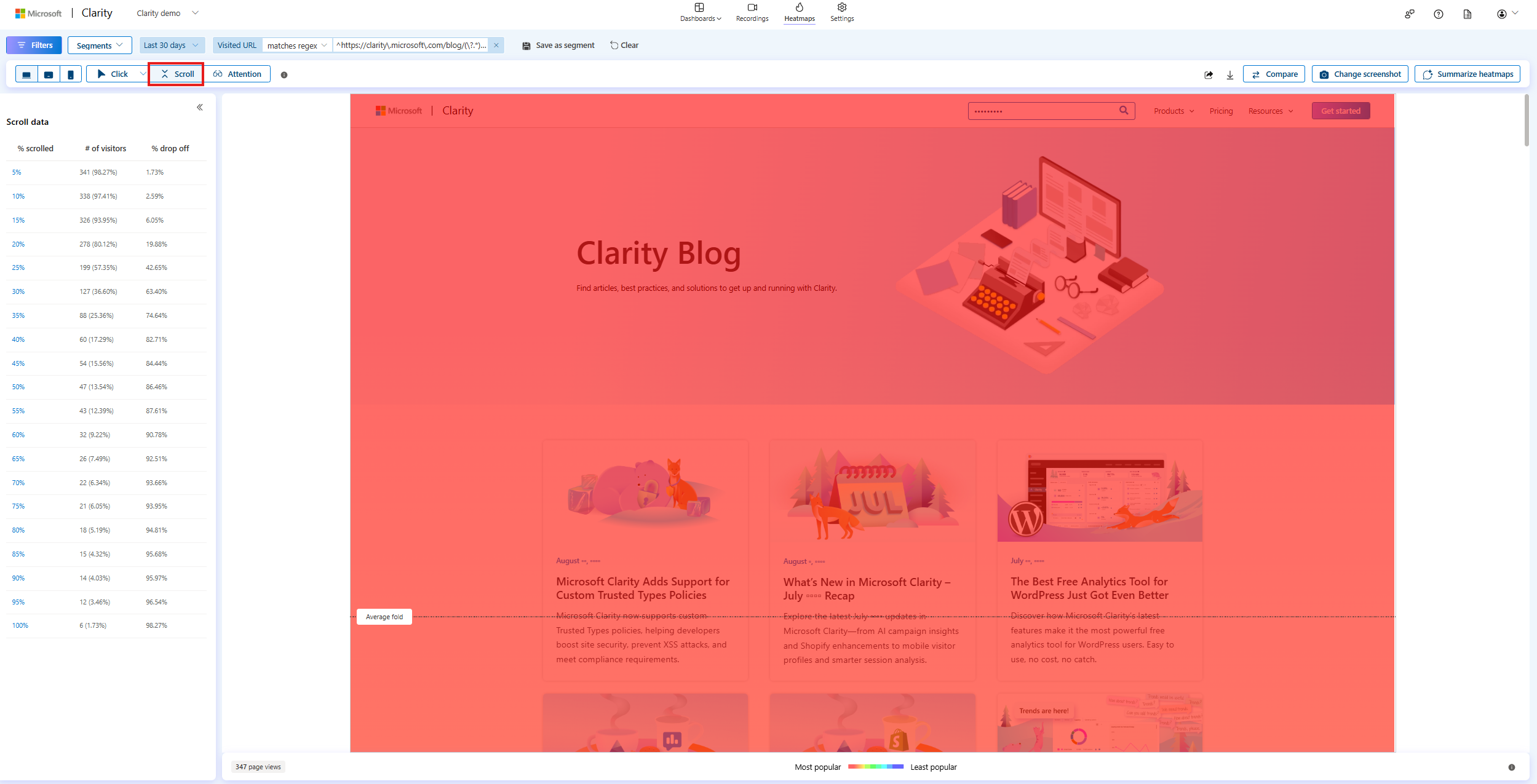
Task: Click the heatmap type info icon
Action: (x=284, y=75)
